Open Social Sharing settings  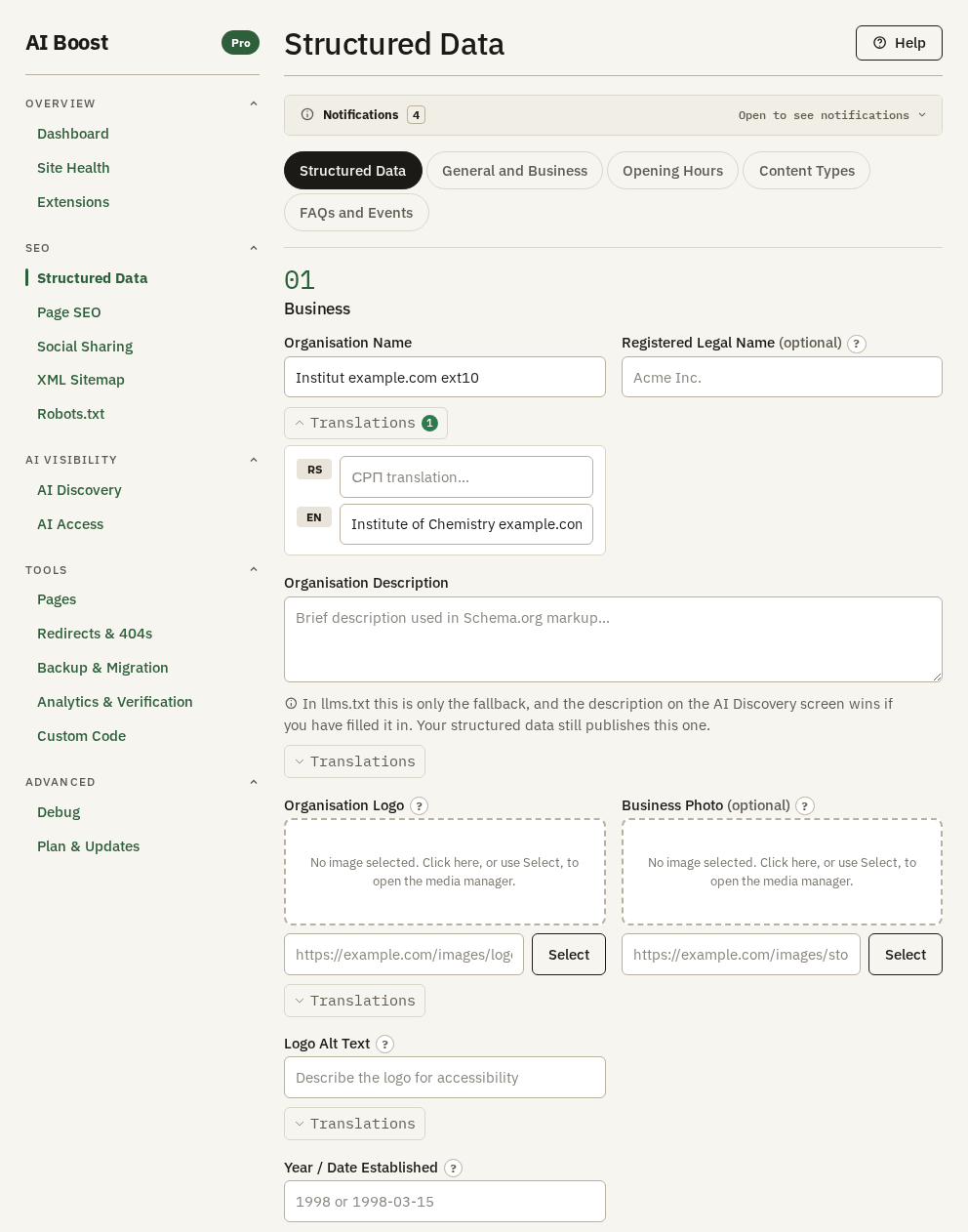[85, 347]
